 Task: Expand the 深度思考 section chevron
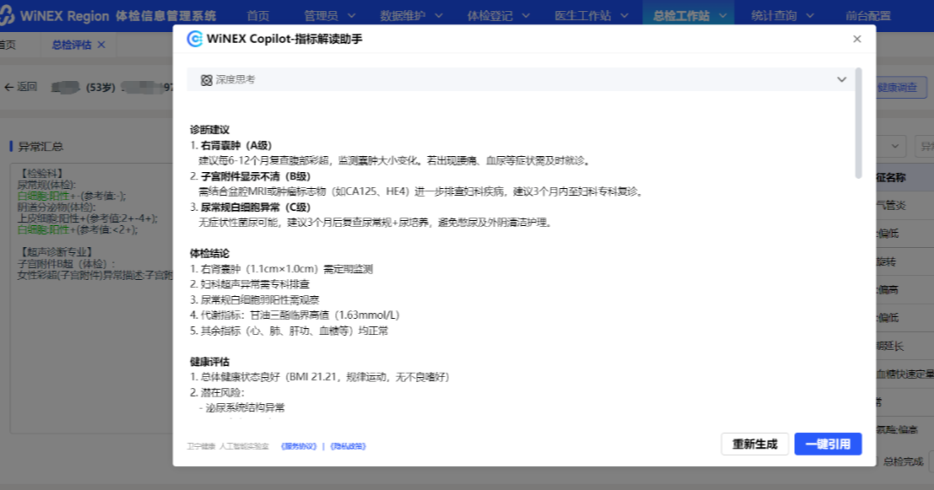pyautogui.click(x=841, y=79)
